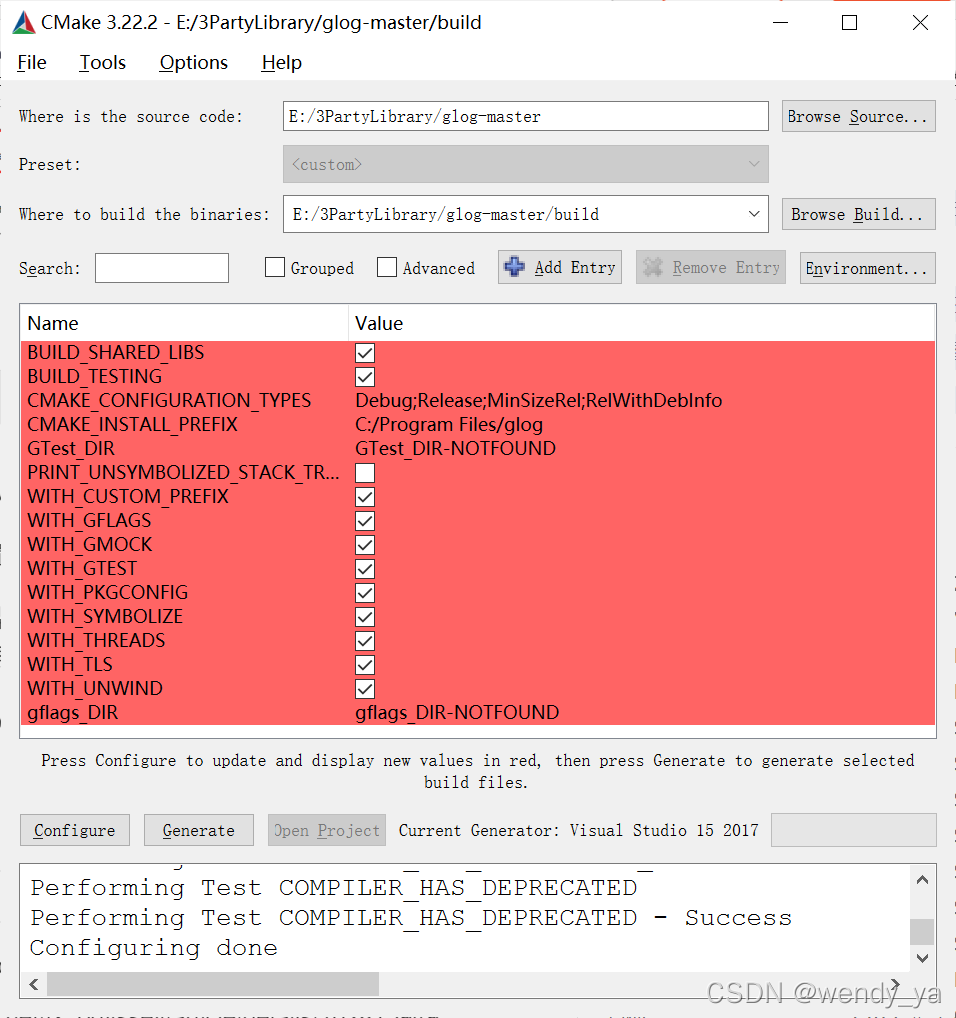956x1018 pixels.
Task: Toggle WITH_GMOCK checkbox
Action: [x=365, y=545]
